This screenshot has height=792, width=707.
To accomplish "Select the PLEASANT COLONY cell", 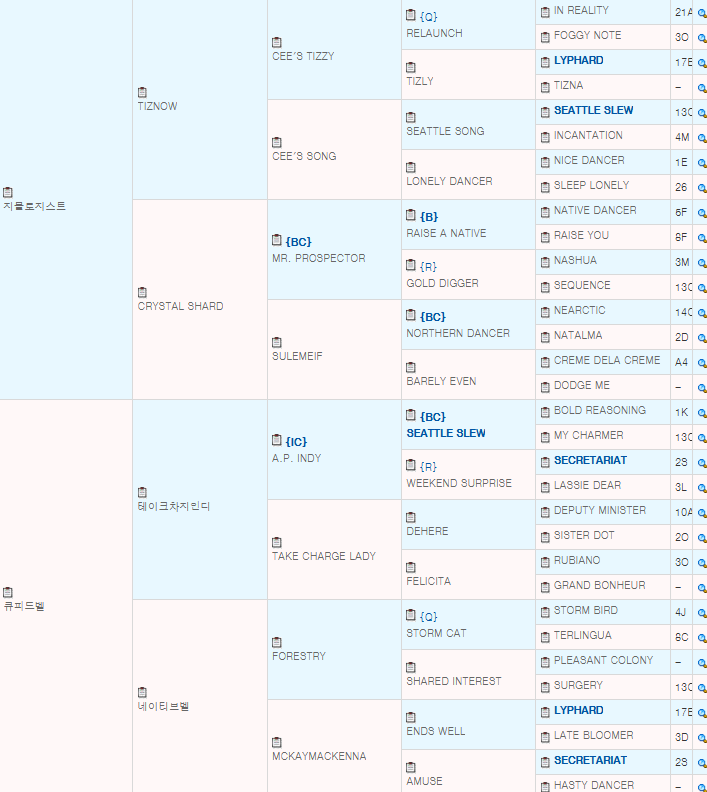I will tap(603, 662).
